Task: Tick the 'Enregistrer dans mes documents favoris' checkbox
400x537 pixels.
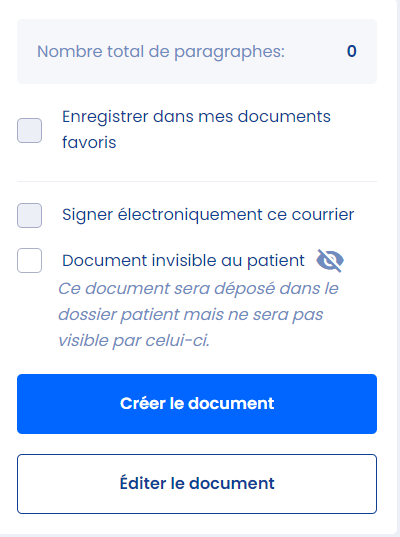Action: tap(29, 130)
